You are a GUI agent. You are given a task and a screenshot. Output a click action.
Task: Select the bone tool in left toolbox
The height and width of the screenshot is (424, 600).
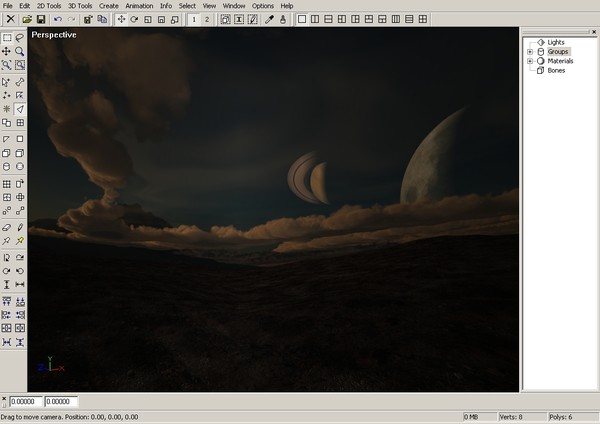[20, 82]
